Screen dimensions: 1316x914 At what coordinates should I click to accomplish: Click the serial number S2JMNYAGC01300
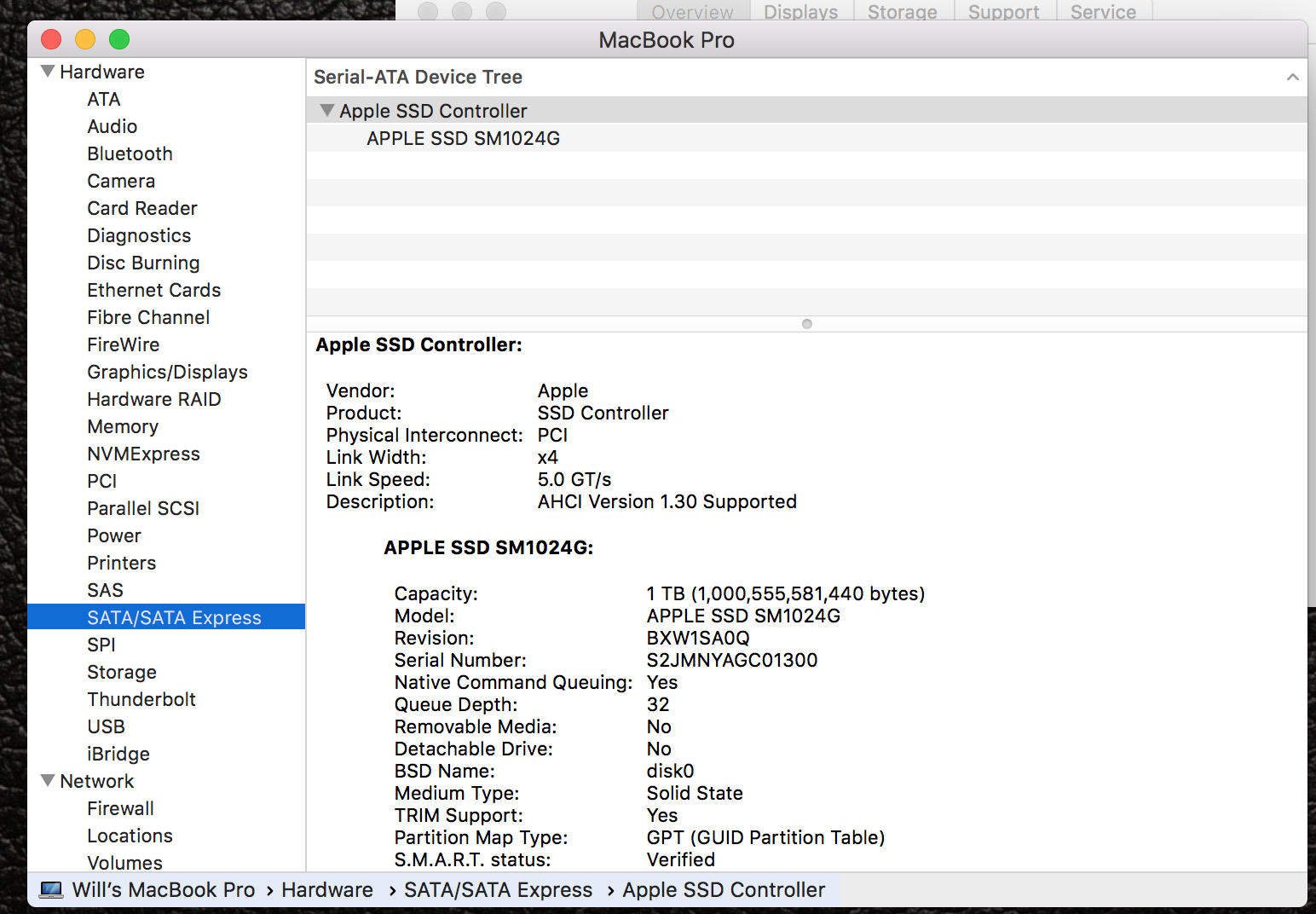(x=732, y=660)
